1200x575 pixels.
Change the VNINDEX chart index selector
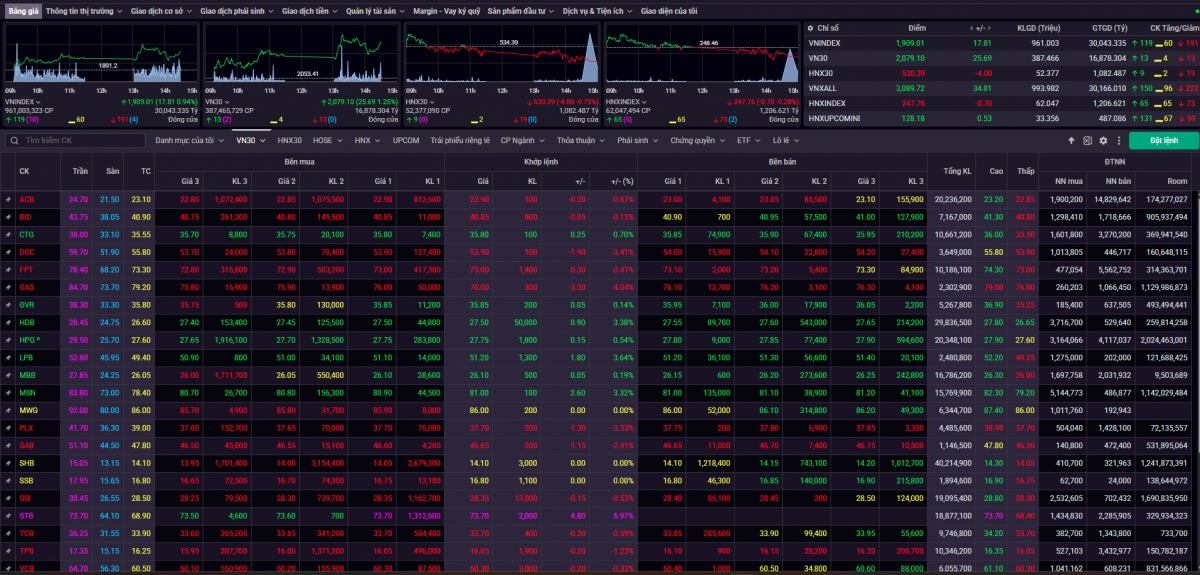click(23, 102)
